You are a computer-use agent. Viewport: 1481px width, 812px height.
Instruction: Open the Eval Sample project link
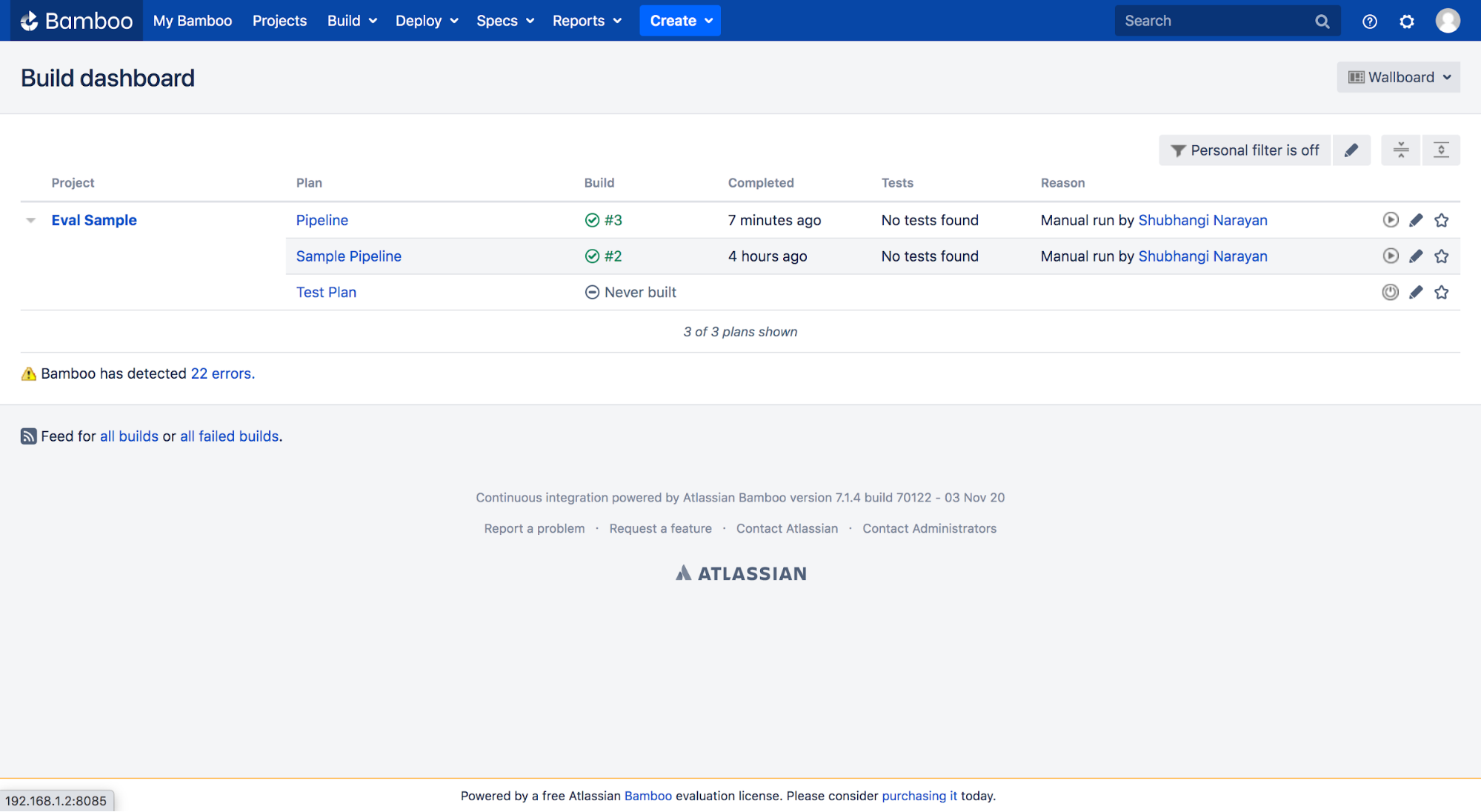[94, 220]
